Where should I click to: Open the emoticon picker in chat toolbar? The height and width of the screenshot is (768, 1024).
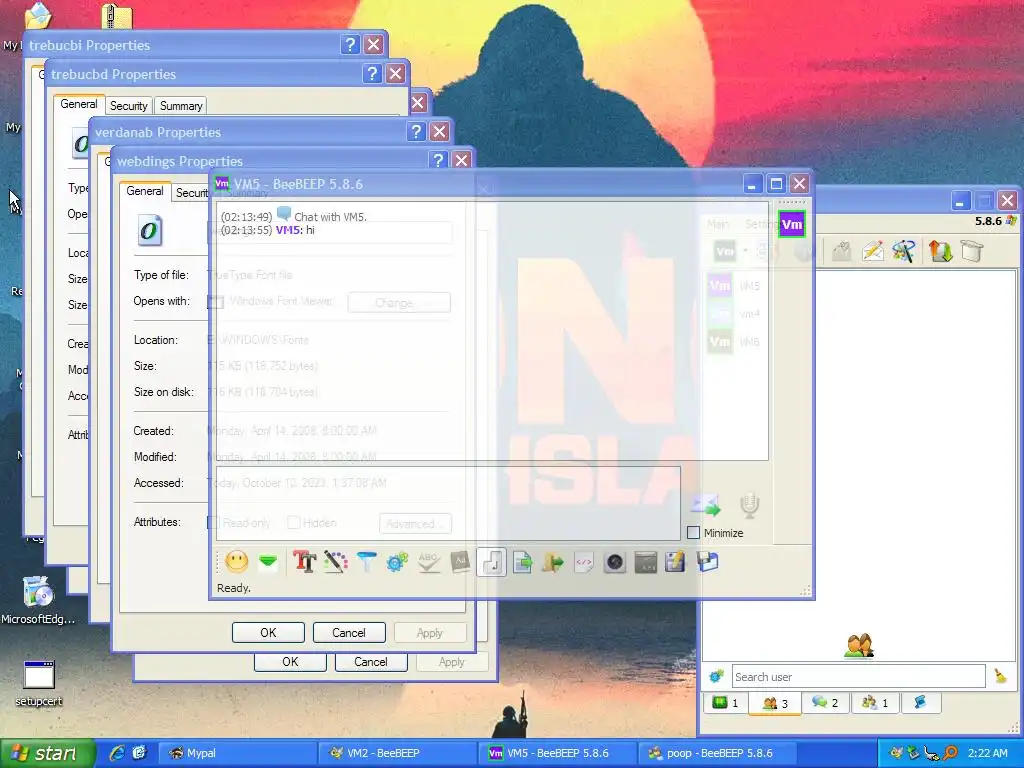[236, 562]
